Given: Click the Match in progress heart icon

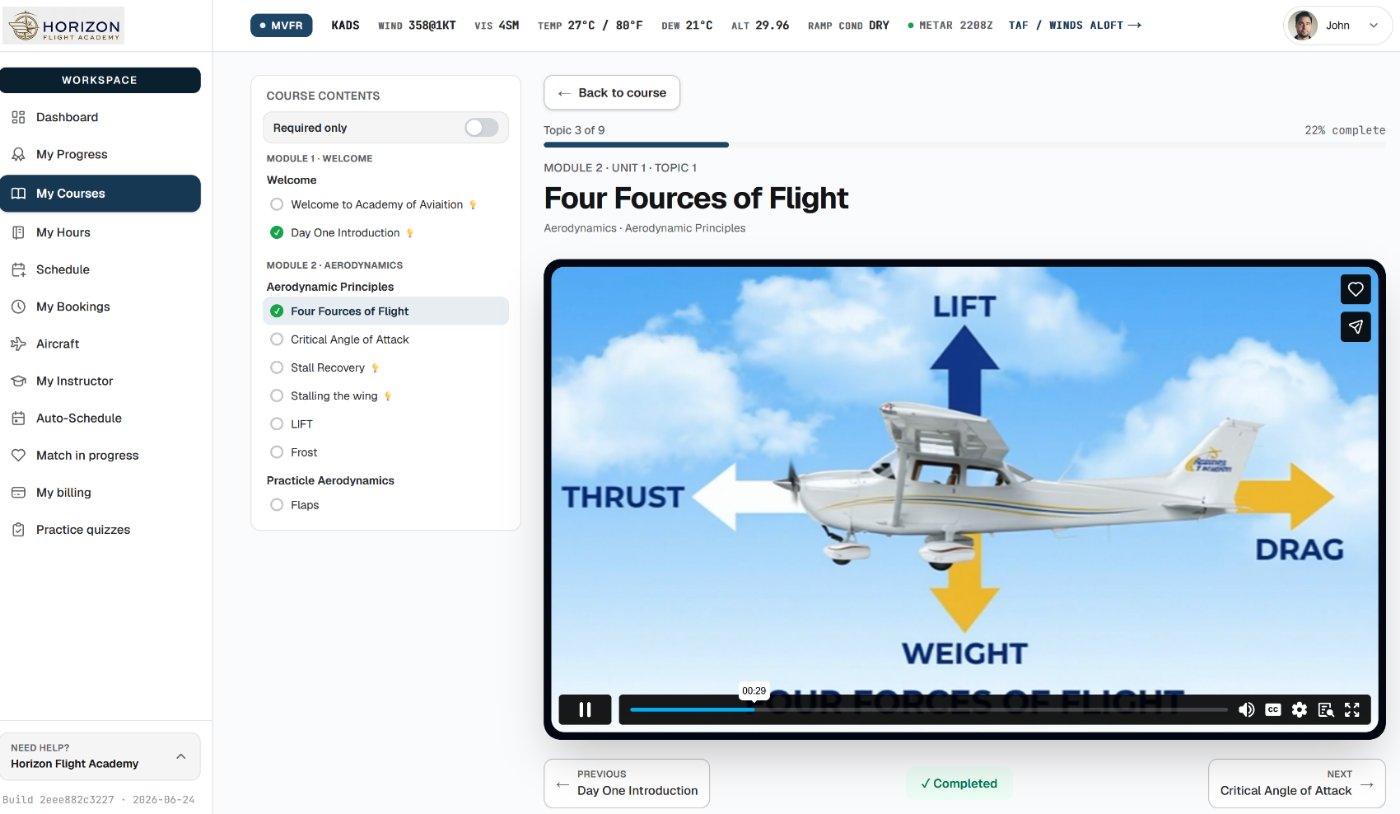Looking at the screenshot, I should (x=18, y=455).
